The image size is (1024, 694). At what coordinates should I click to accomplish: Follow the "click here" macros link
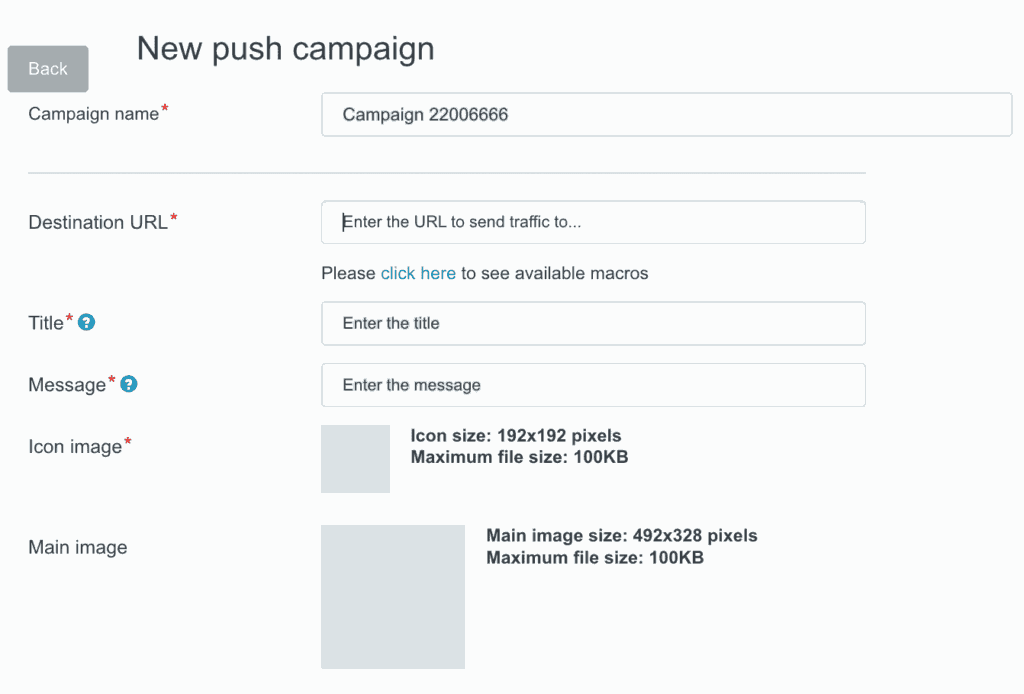[418, 273]
